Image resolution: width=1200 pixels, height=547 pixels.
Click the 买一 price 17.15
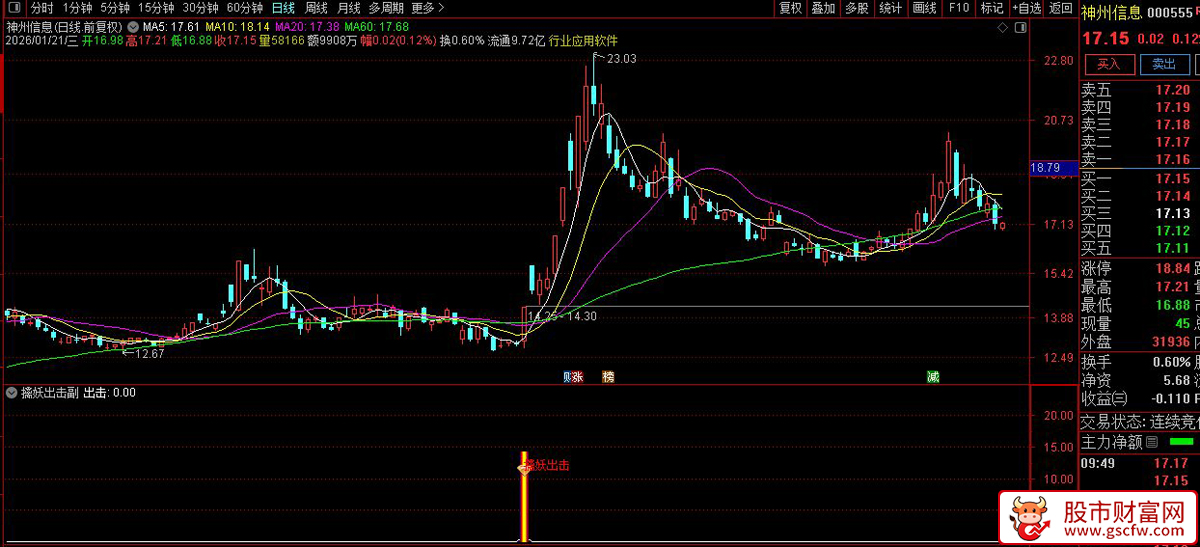point(1173,178)
